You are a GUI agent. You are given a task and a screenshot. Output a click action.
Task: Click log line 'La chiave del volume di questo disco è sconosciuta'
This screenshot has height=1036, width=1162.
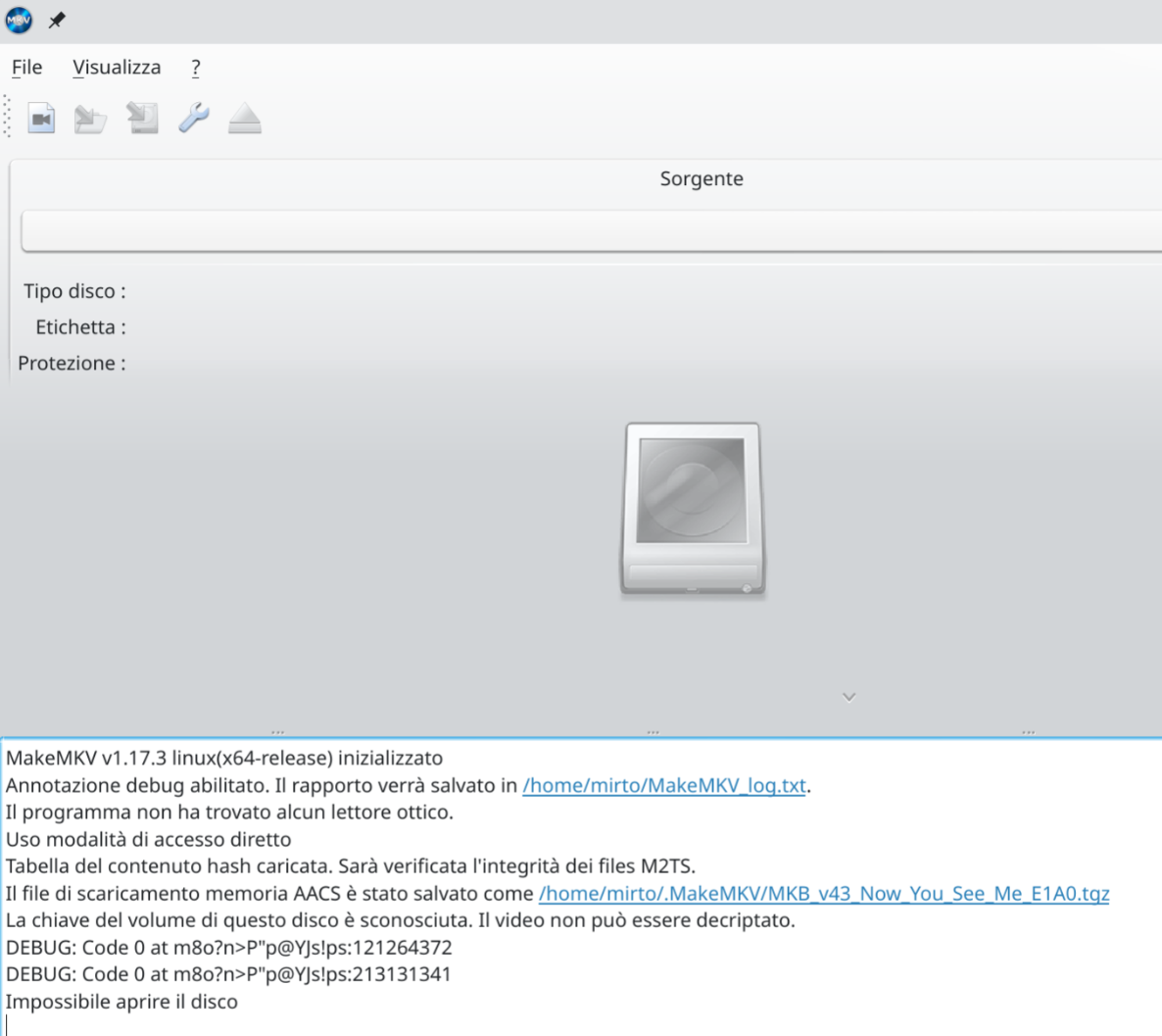(400, 920)
